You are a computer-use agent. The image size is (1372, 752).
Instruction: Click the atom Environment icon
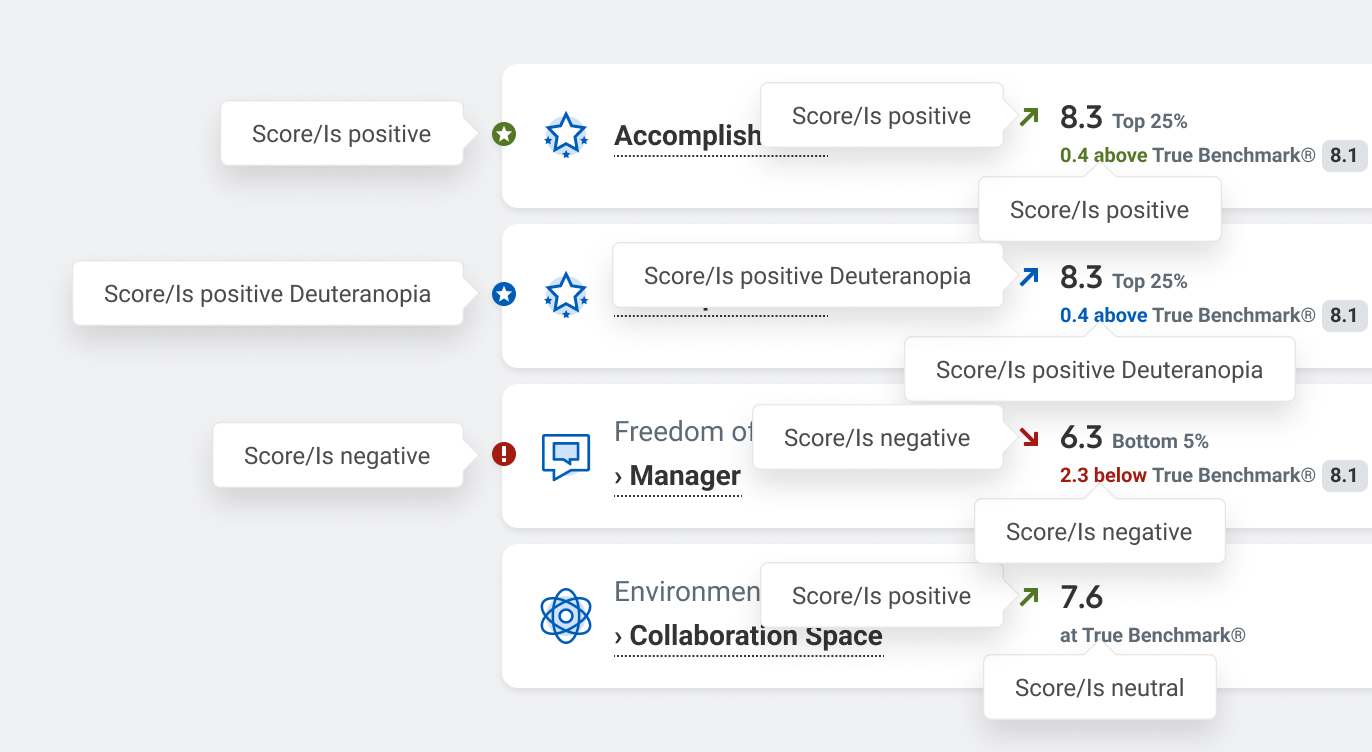(x=566, y=616)
